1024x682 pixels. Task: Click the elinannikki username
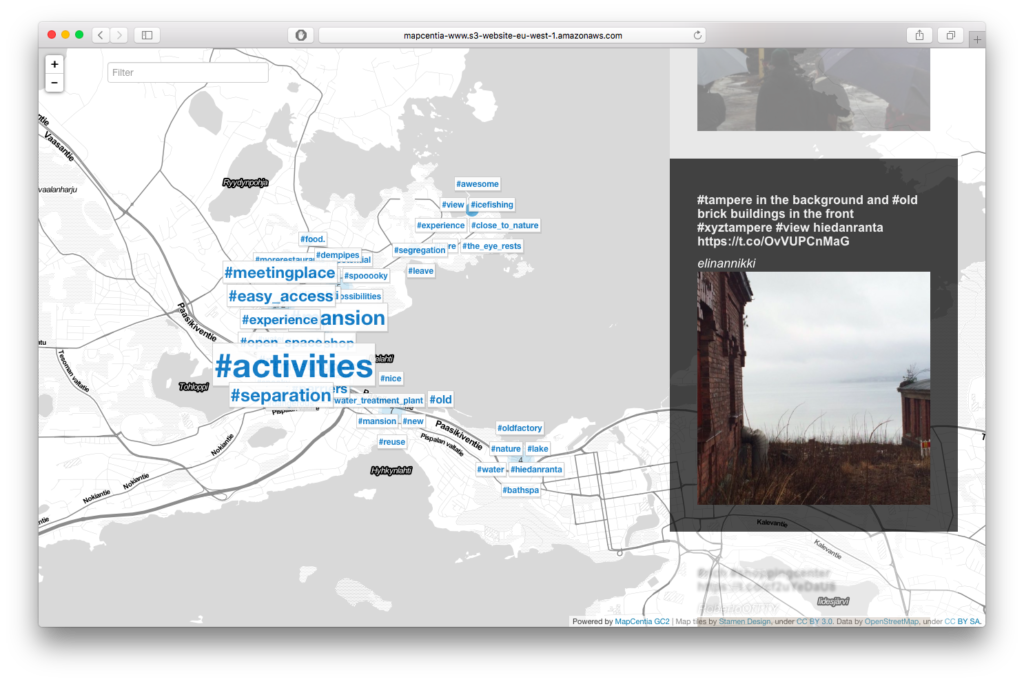[x=726, y=263]
